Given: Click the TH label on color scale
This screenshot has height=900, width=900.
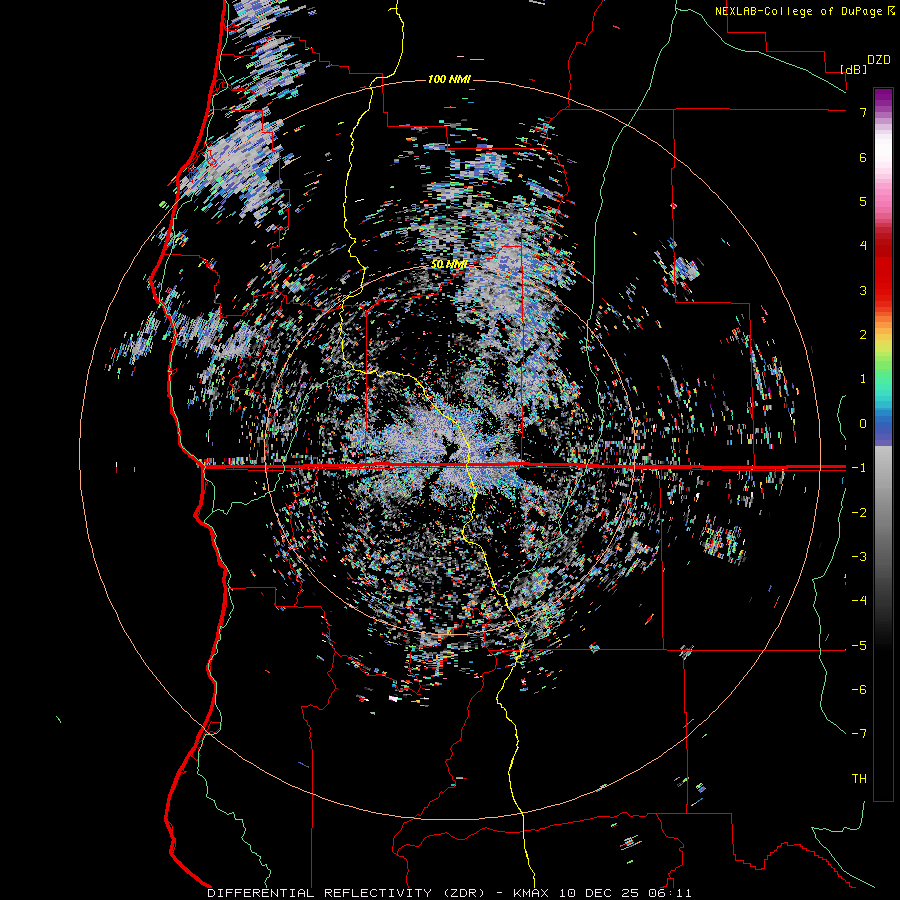Looking at the screenshot, I should [x=859, y=778].
